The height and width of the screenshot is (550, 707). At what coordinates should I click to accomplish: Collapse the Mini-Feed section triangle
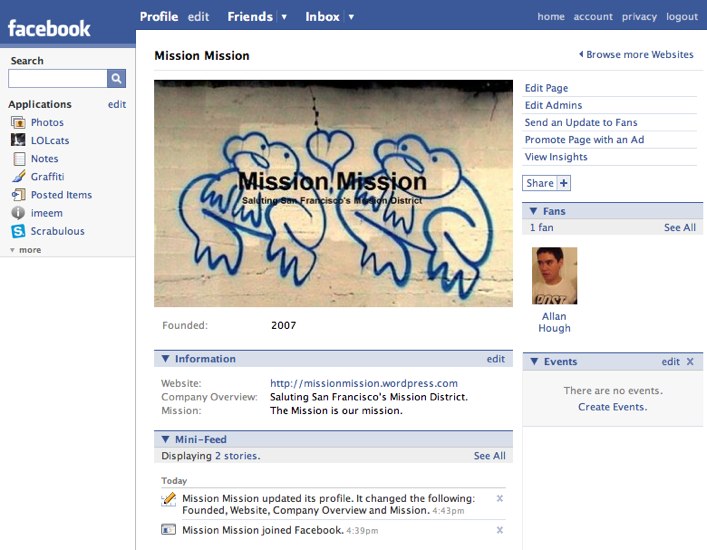point(165,439)
